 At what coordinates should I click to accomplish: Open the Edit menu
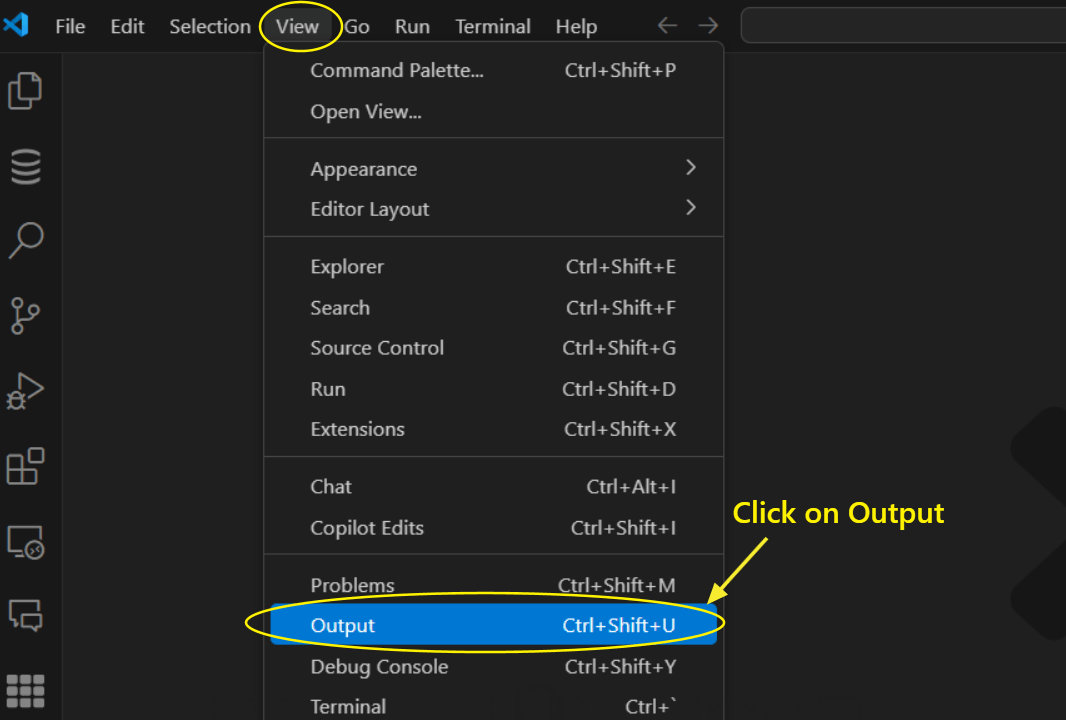pyautogui.click(x=127, y=27)
